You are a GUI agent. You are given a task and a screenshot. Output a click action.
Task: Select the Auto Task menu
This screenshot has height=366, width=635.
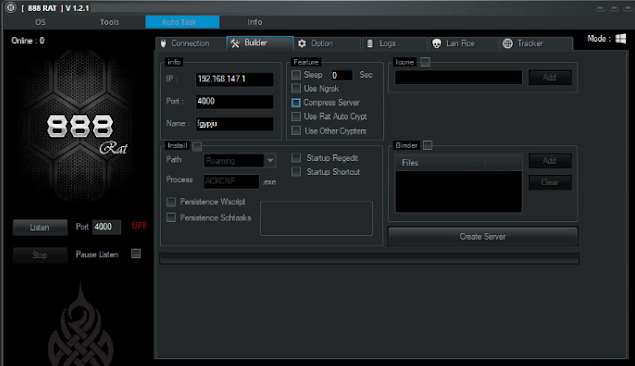pos(182,22)
